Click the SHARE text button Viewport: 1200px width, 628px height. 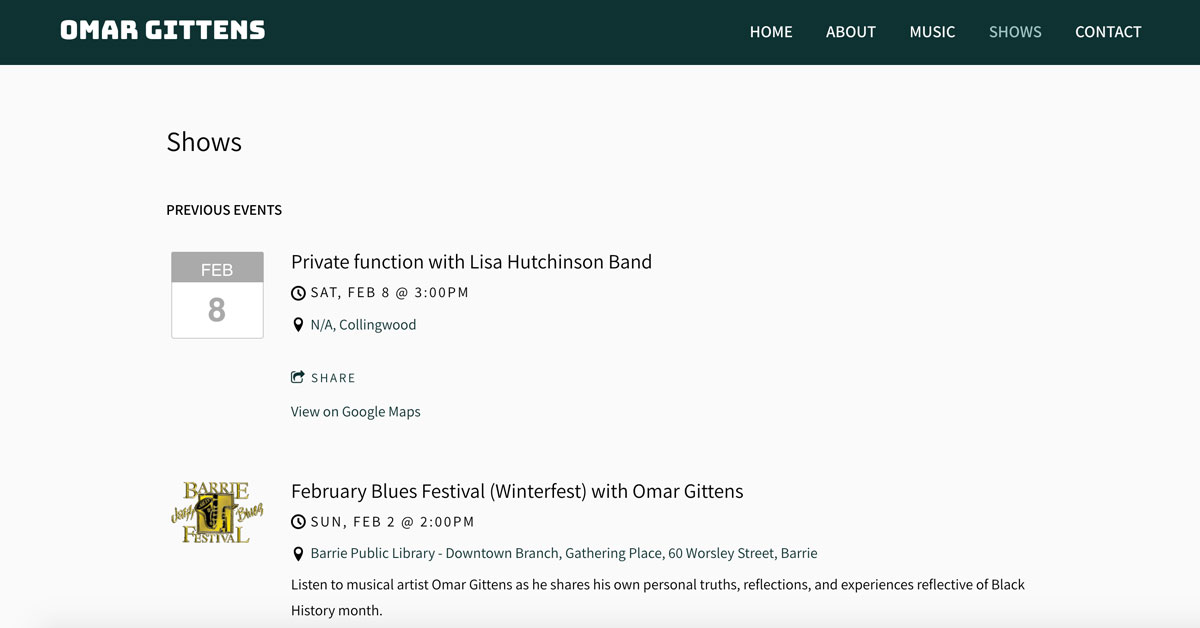click(x=333, y=378)
